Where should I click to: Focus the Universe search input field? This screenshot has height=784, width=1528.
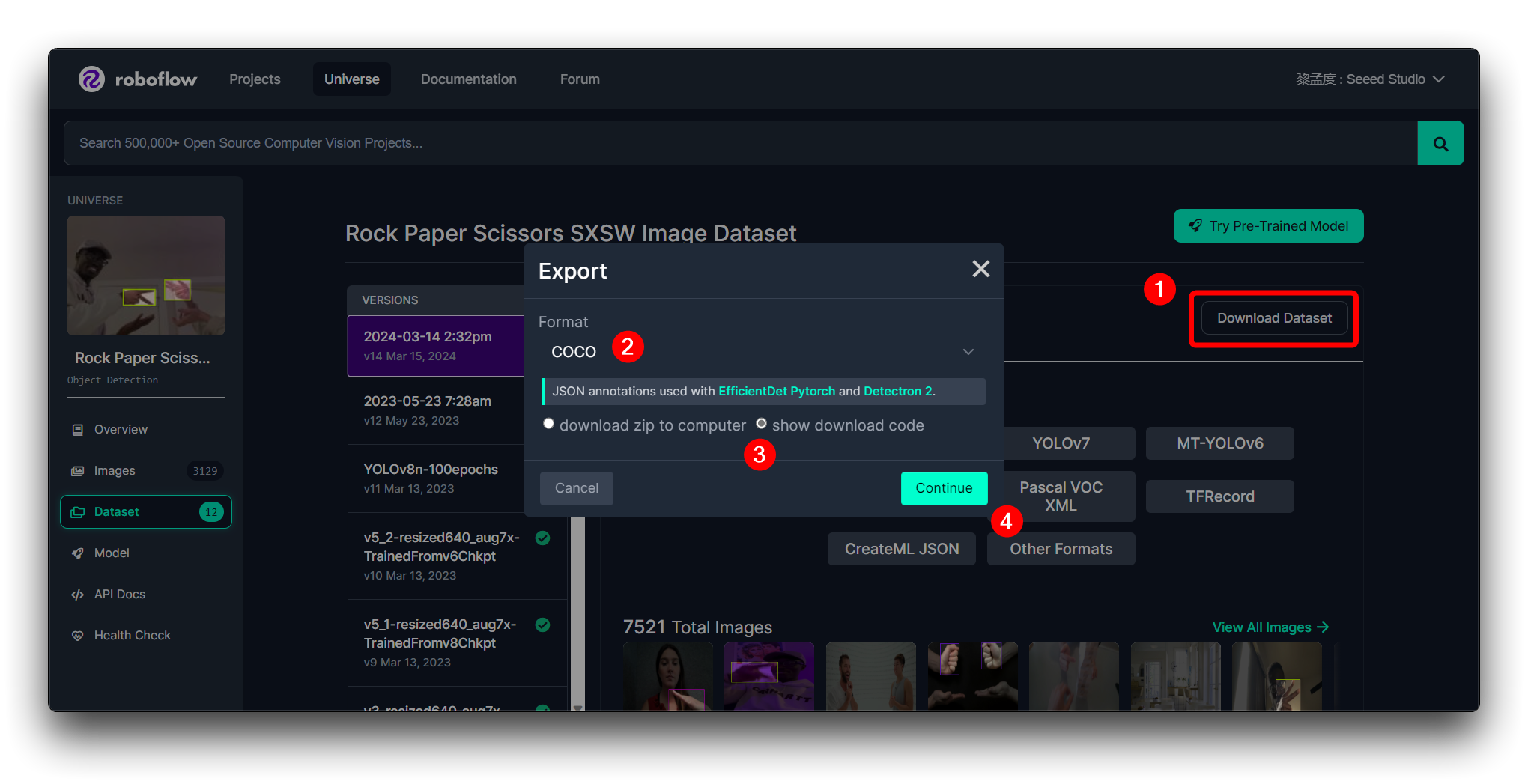(741, 143)
